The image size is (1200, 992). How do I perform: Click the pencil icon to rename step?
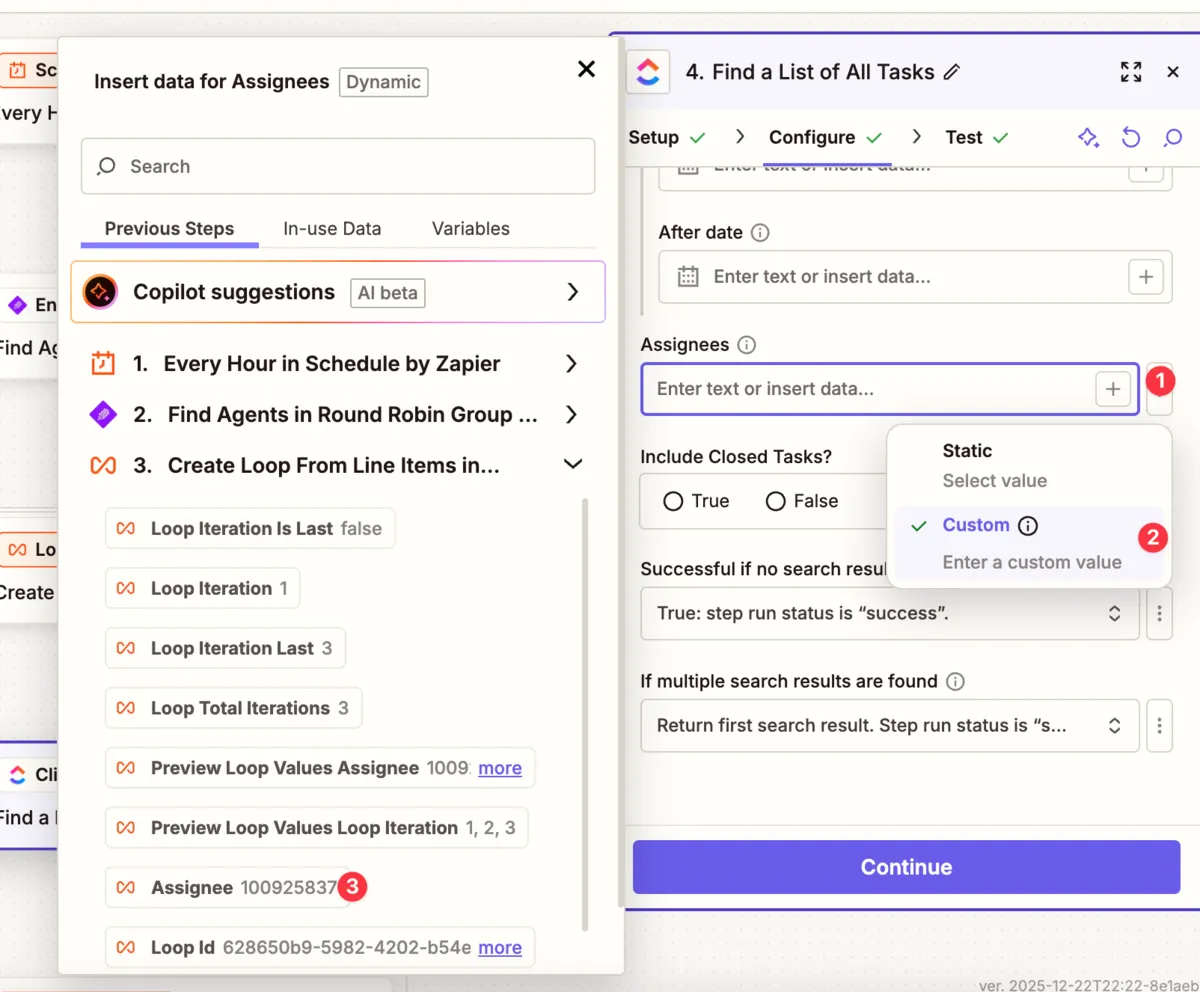coord(952,72)
